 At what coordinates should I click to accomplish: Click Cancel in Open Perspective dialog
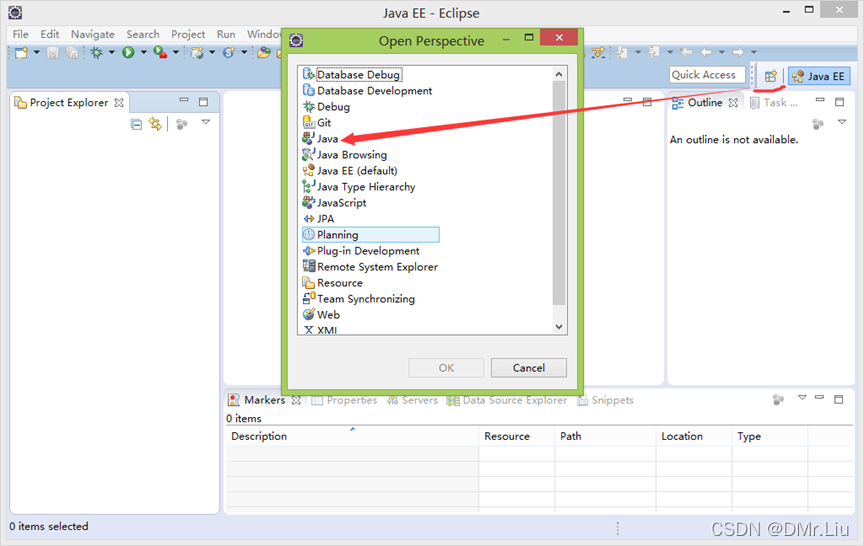528,367
